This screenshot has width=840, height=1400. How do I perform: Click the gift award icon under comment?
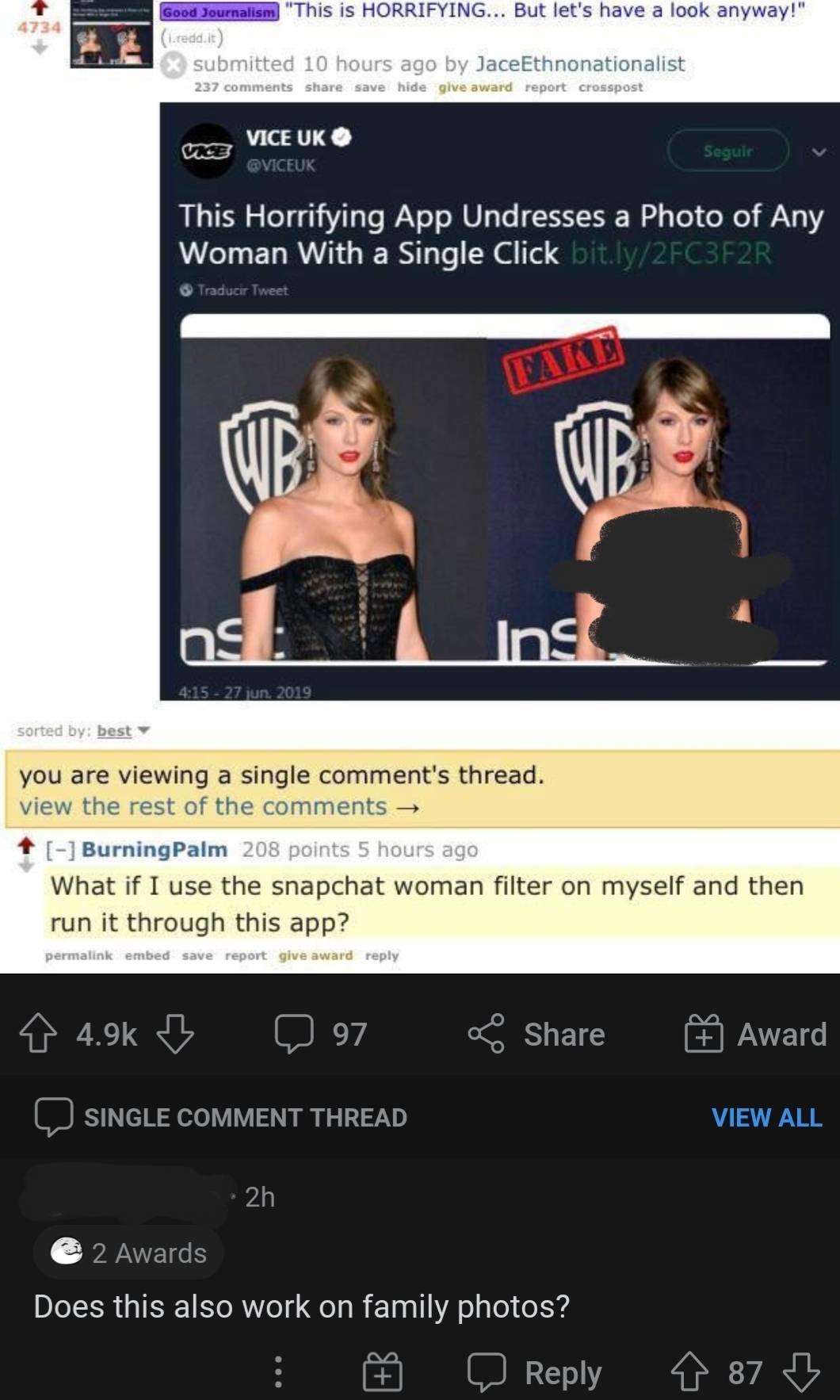383,1372
